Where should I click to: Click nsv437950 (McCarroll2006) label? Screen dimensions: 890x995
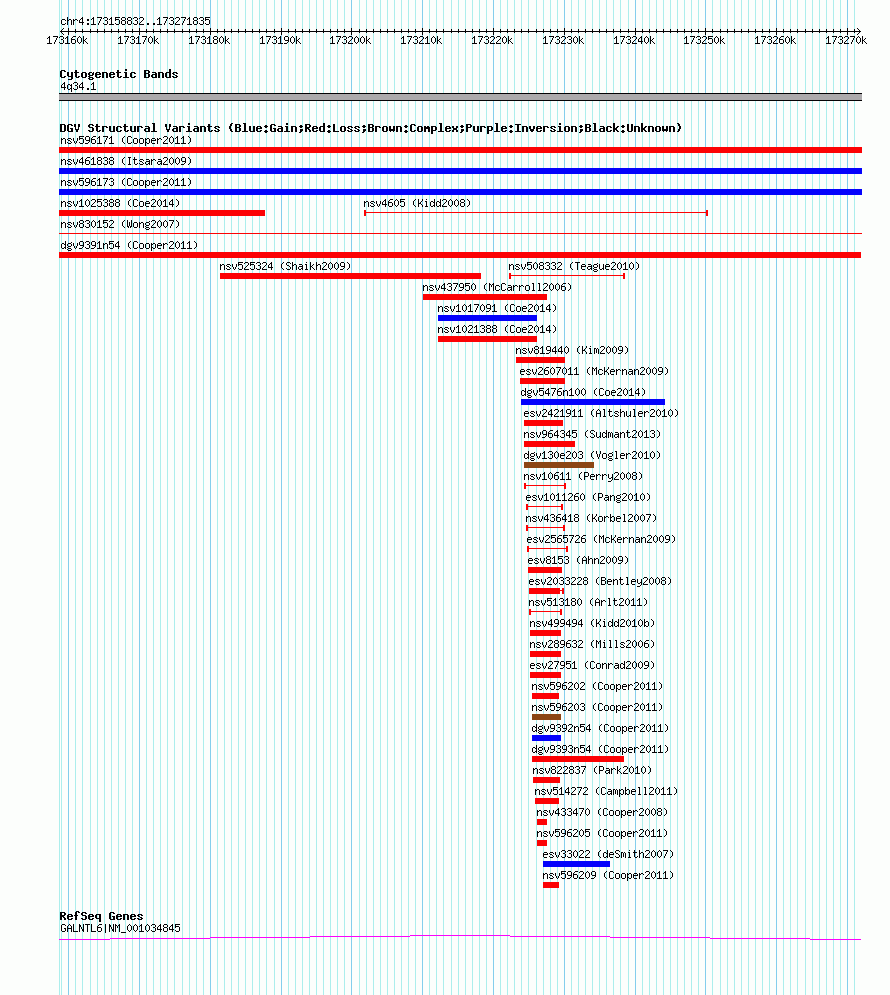497,287
